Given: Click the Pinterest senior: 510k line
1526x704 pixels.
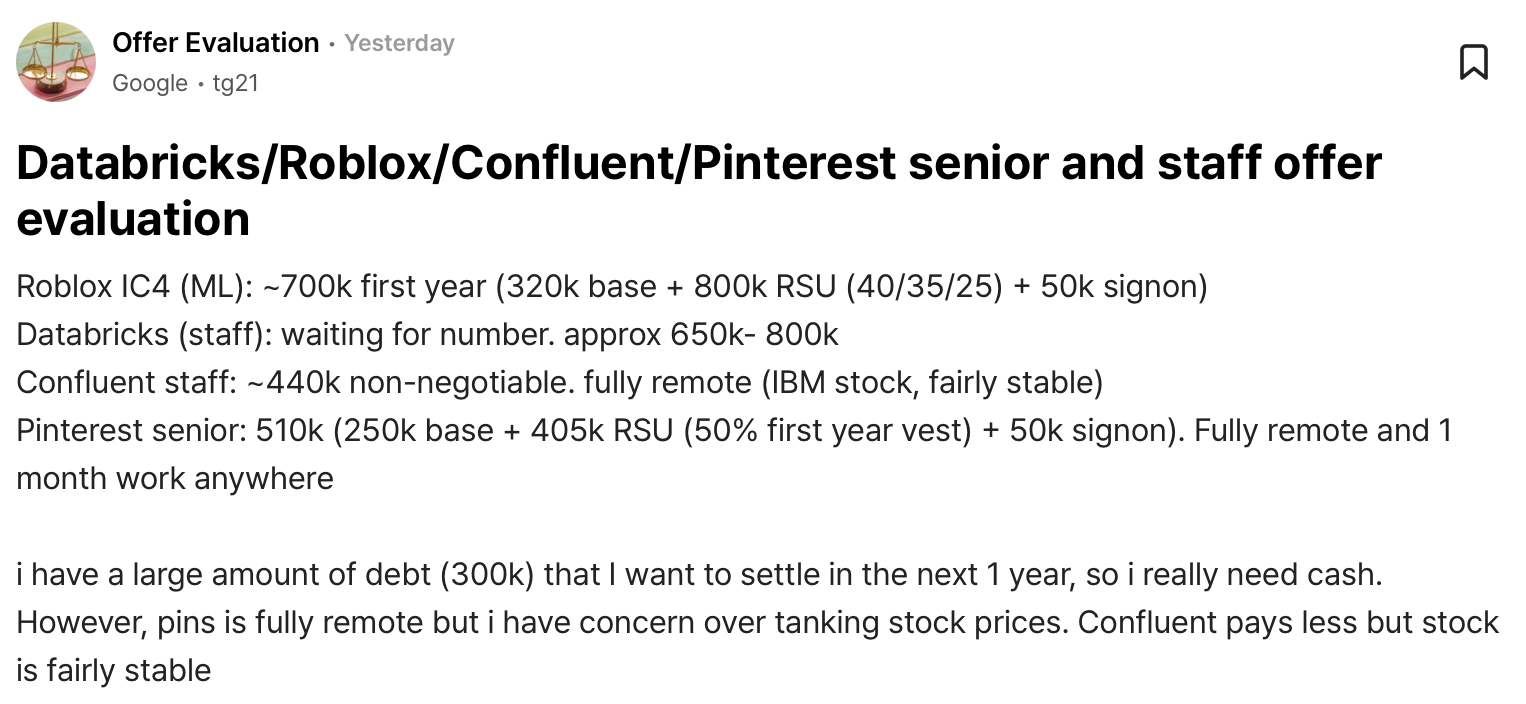Looking at the screenshot, I should point(734,430).
